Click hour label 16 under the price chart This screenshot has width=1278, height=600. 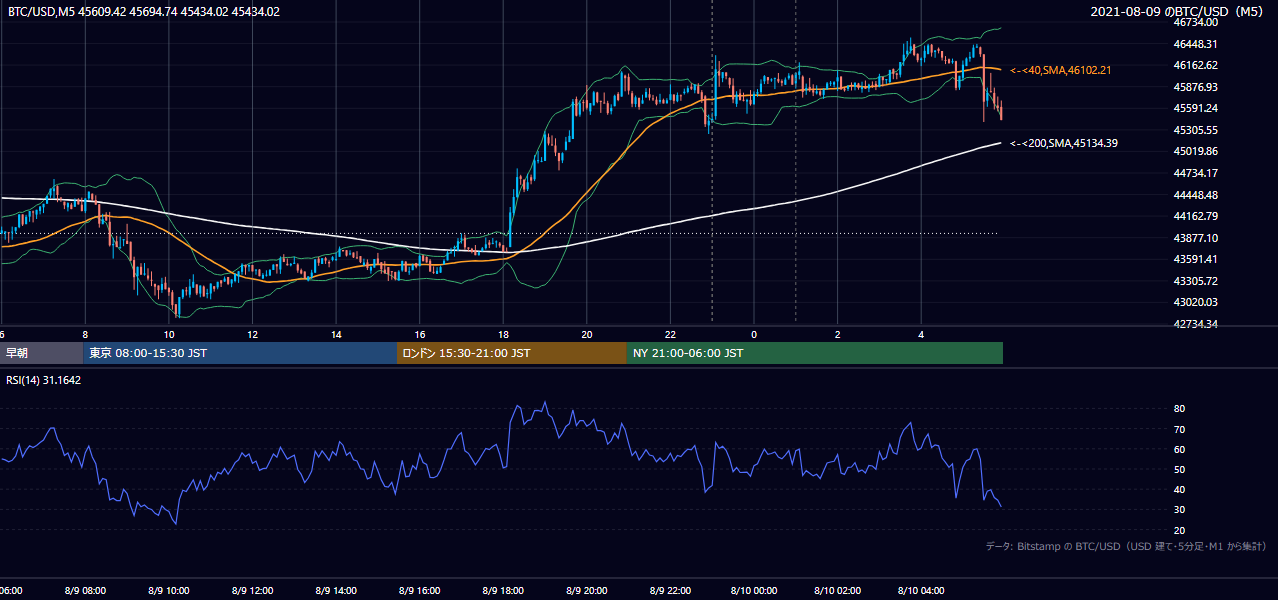[420, 335]
